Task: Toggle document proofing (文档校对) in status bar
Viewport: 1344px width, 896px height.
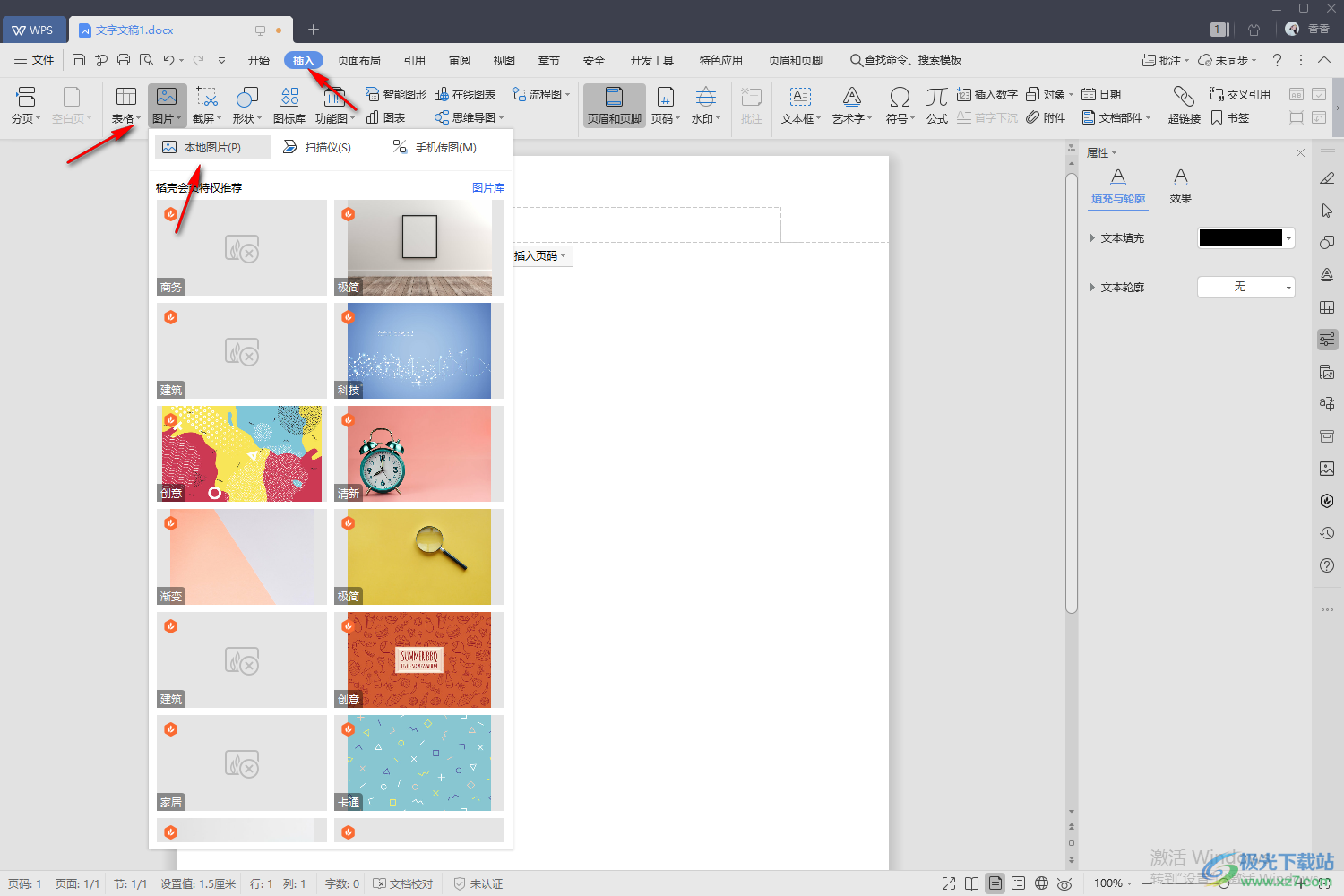Action: (403, 883)
